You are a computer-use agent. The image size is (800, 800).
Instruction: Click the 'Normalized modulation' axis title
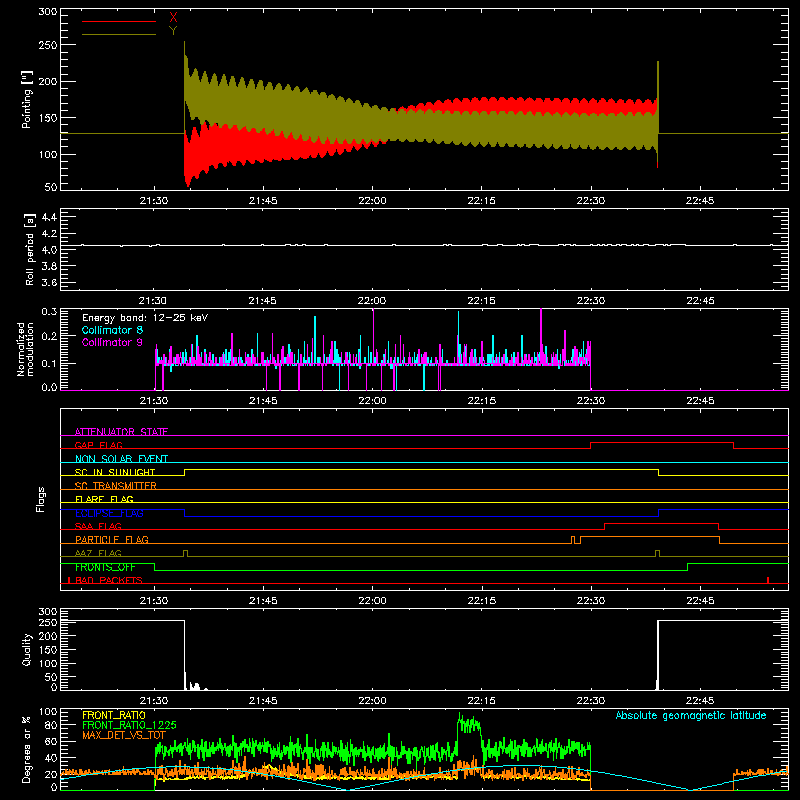25,349
